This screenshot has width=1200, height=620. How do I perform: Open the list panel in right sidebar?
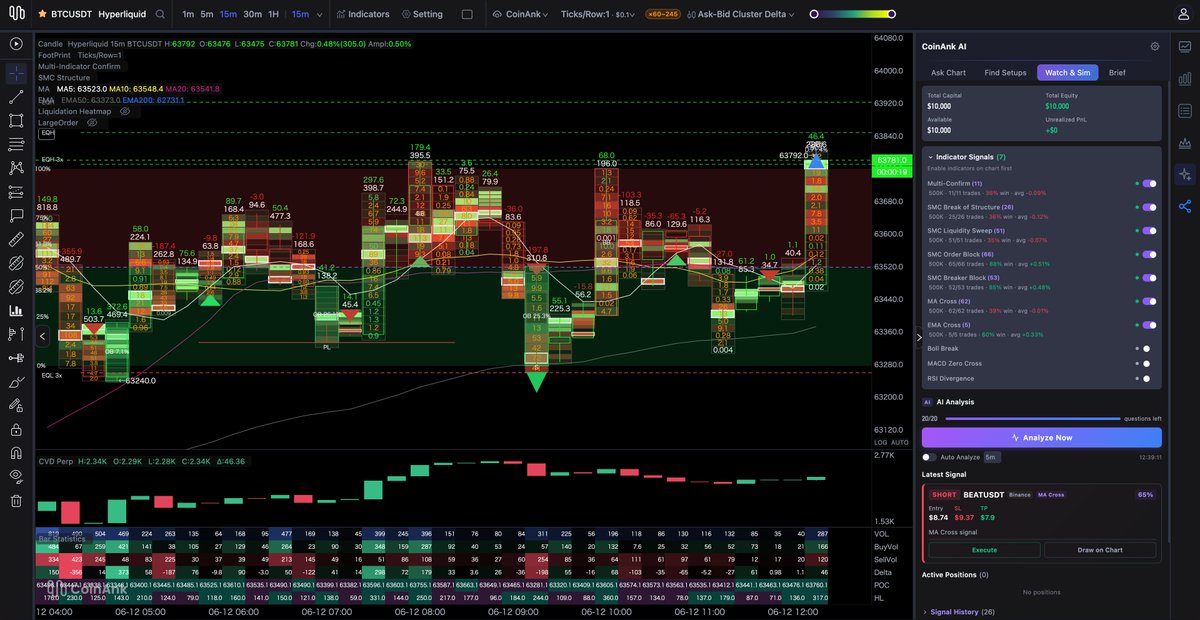click(x=1185, y=111)
